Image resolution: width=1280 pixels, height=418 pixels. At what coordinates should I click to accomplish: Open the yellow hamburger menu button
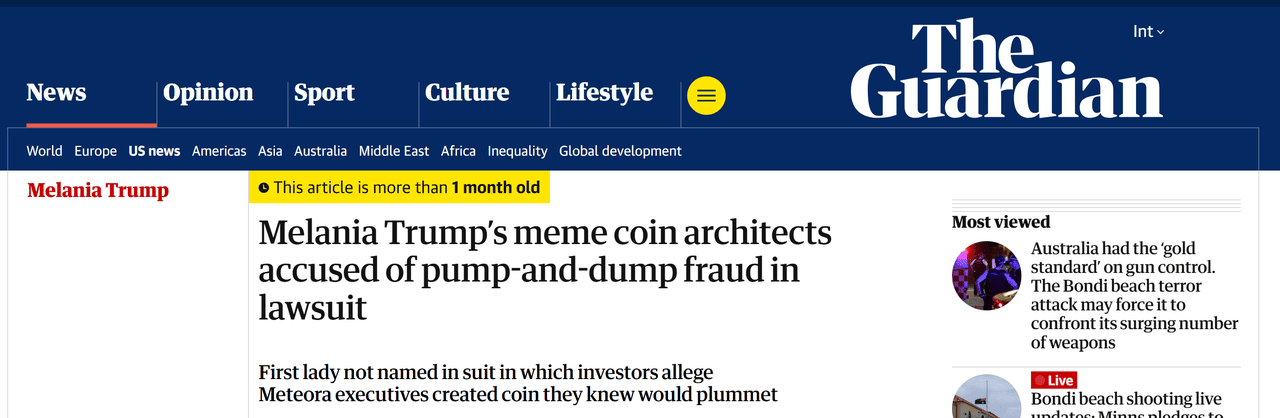point(706,95)
